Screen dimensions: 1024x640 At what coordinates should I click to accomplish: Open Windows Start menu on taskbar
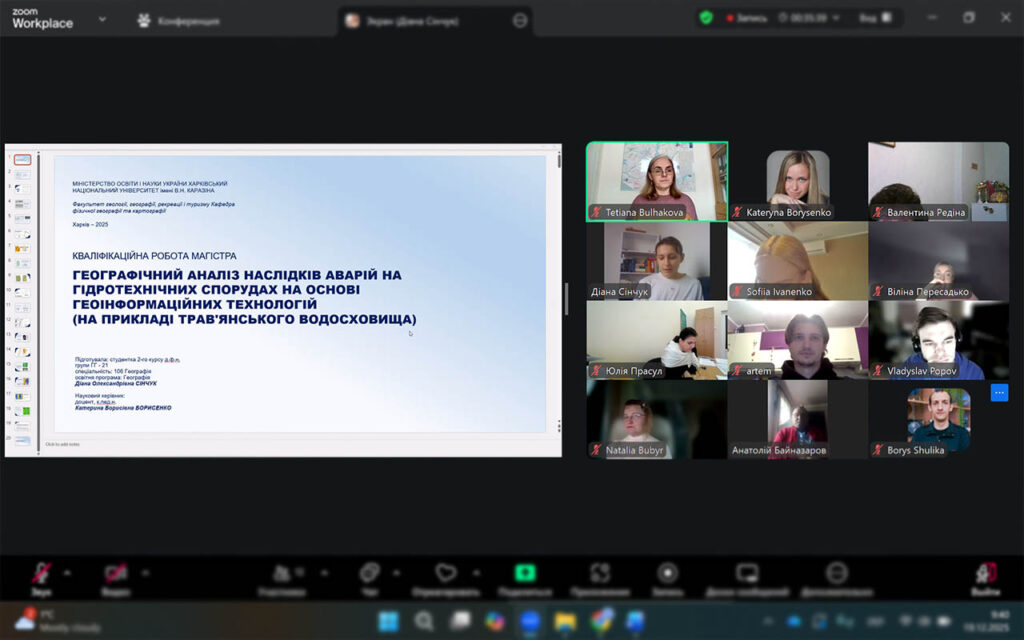[x=387, y=621]
